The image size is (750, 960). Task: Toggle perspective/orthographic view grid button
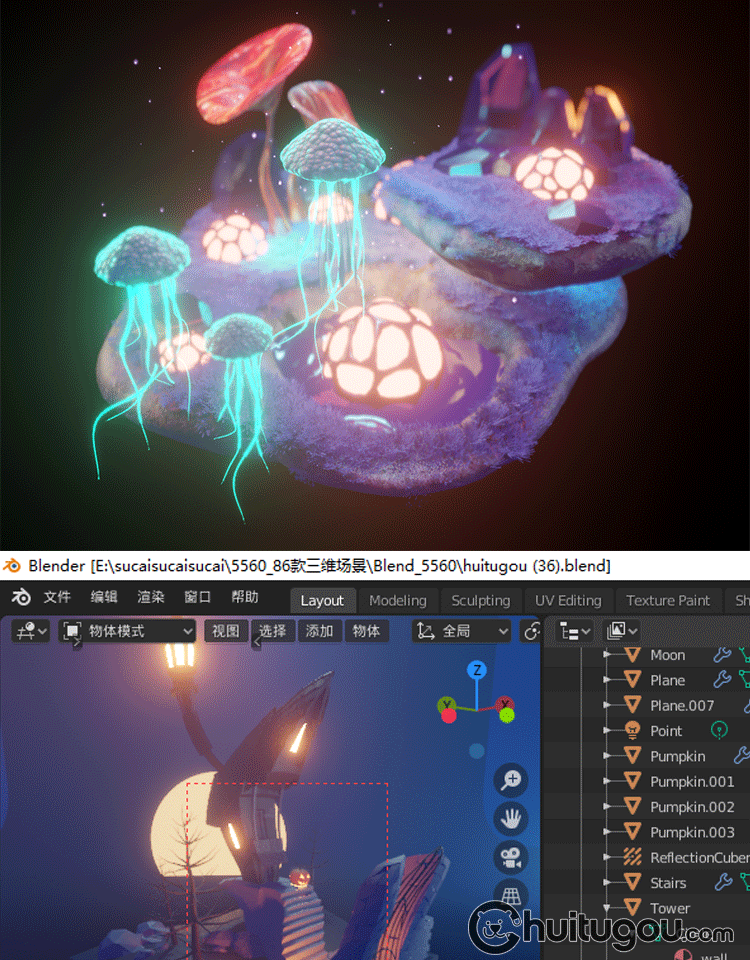(x=511, y=893)
